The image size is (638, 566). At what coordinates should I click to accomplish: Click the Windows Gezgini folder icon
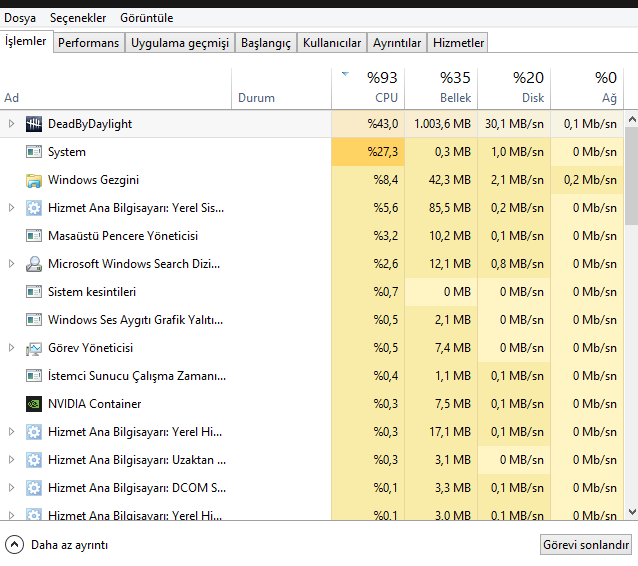(33, 180)
